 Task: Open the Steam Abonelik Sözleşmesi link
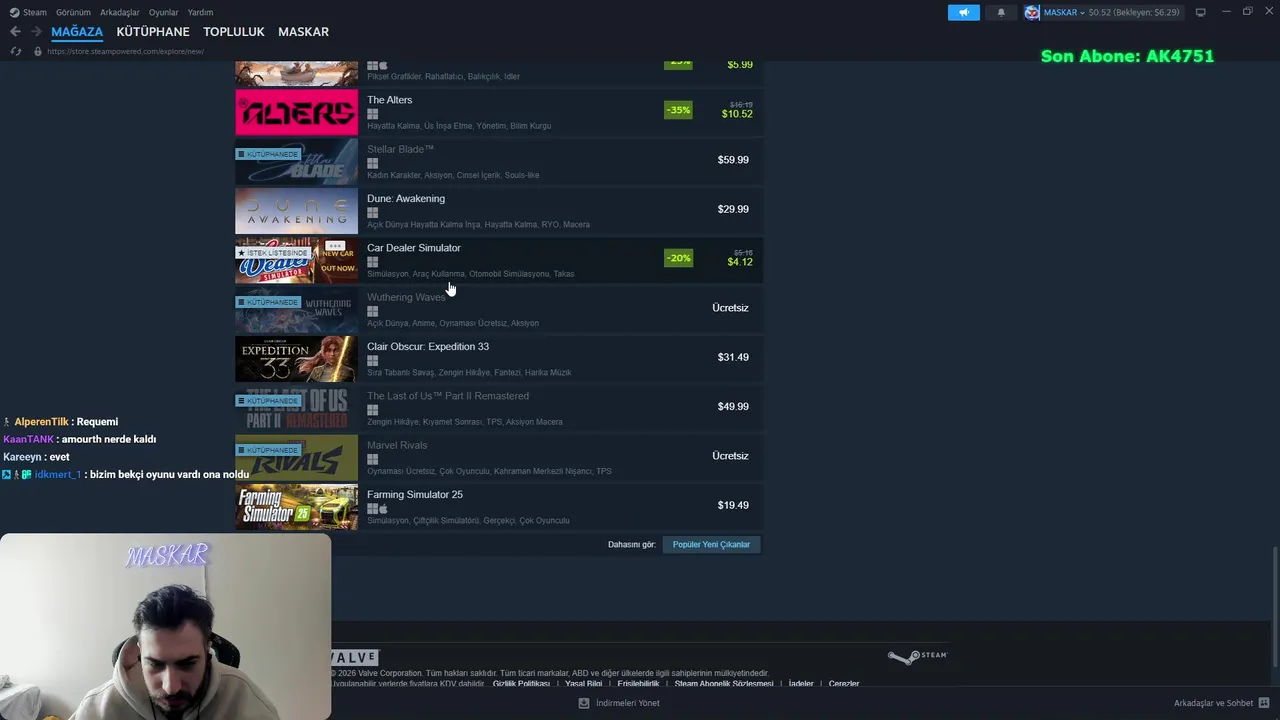724,684
